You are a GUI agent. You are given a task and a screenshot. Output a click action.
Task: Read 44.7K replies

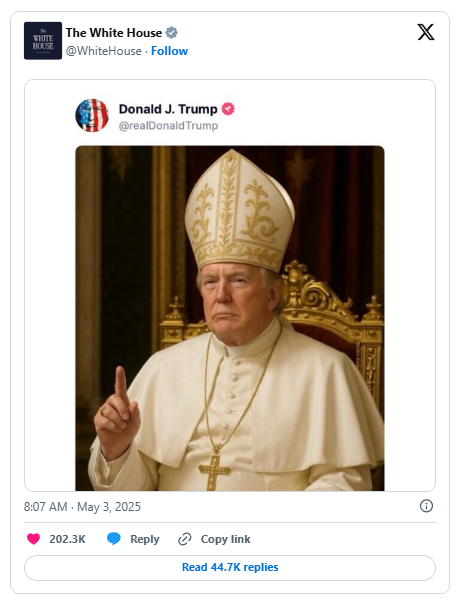pos(230,567)
